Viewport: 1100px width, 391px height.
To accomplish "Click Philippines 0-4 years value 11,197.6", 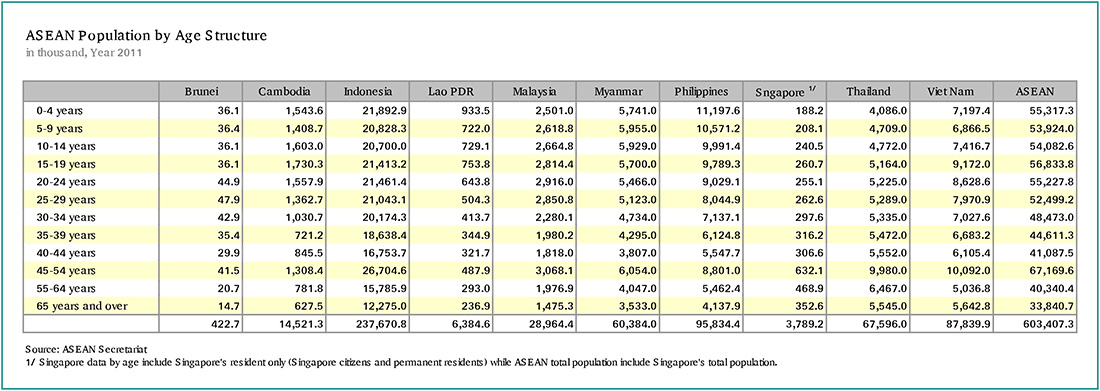I will click(719, 111).
